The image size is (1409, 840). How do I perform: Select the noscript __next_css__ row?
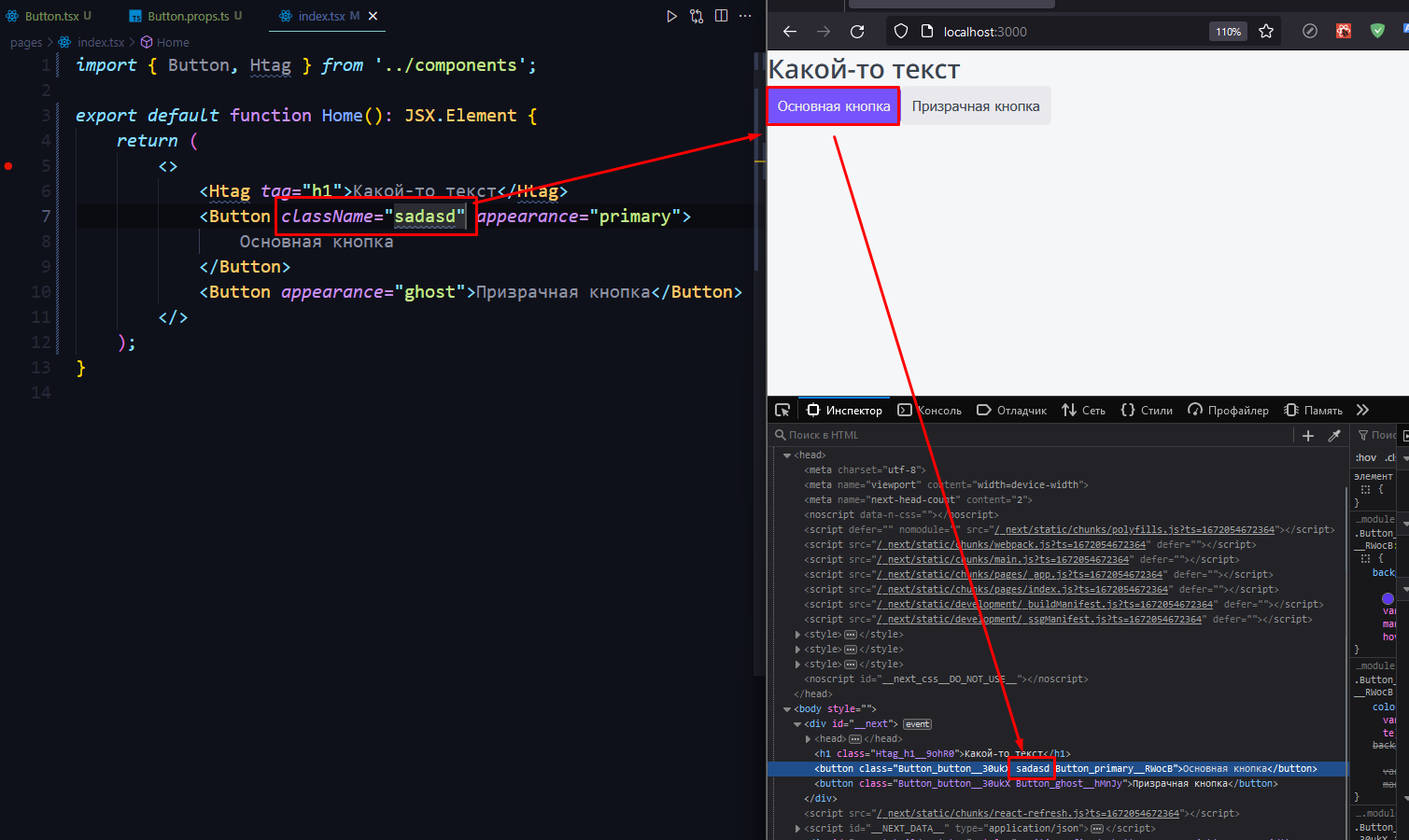(x=1057, y=679)
